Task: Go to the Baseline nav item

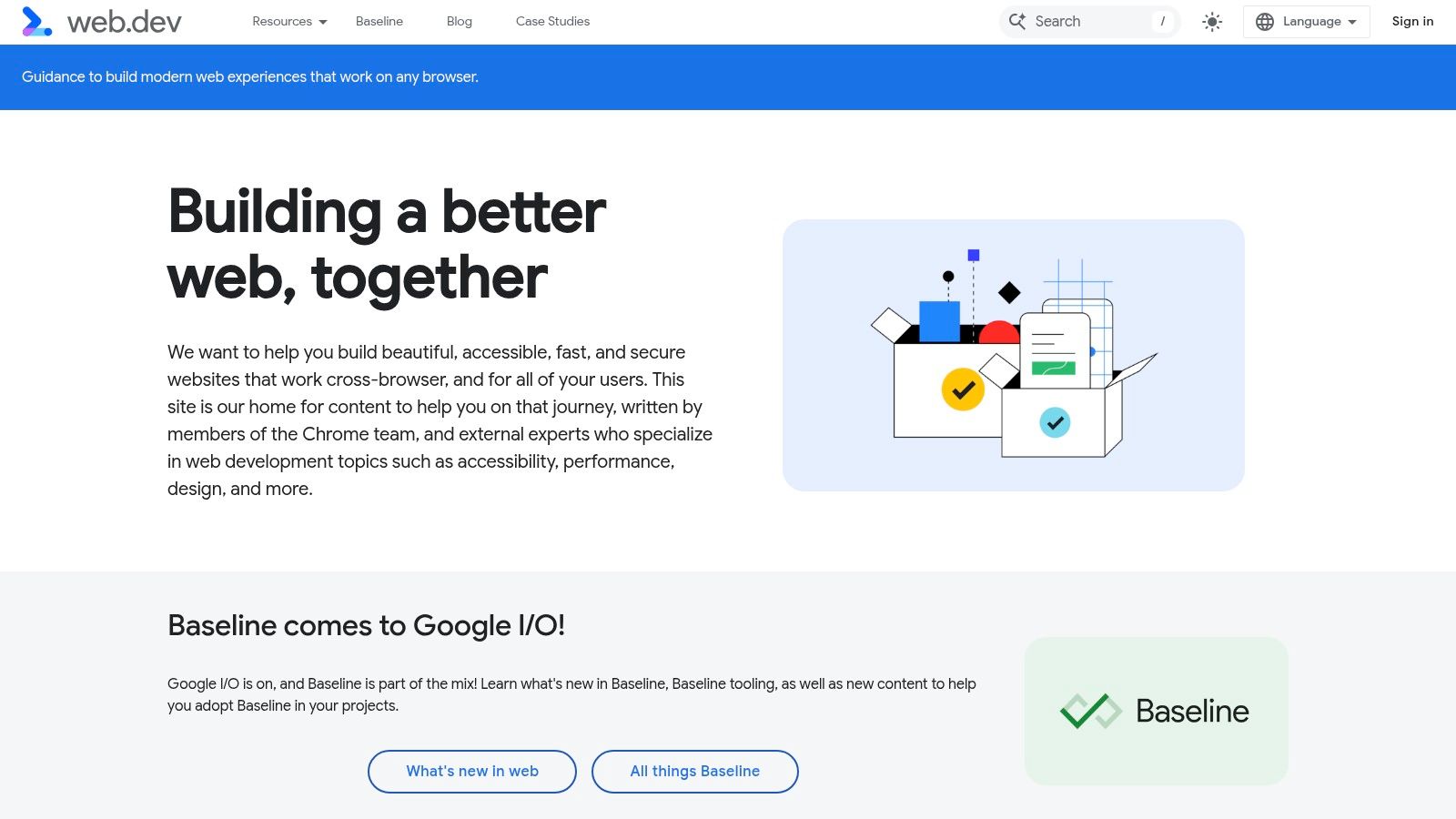Action: pos(379,22)
